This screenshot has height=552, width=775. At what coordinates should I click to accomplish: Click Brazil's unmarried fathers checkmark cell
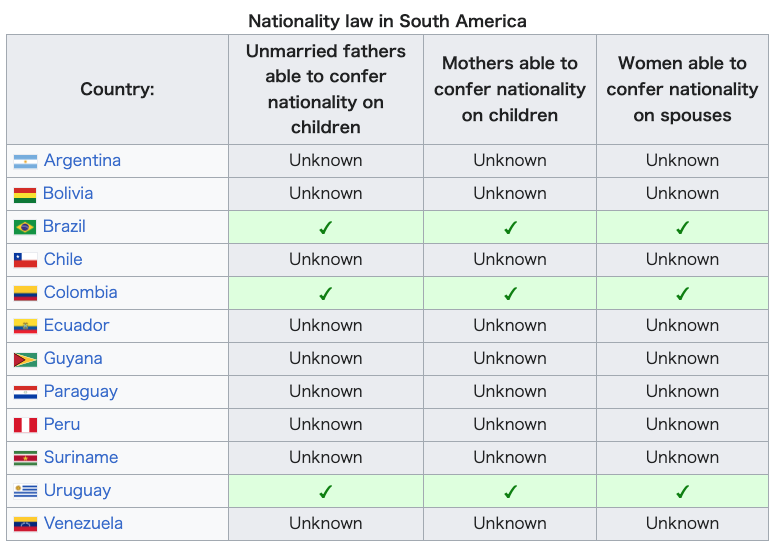coord(326,227)
